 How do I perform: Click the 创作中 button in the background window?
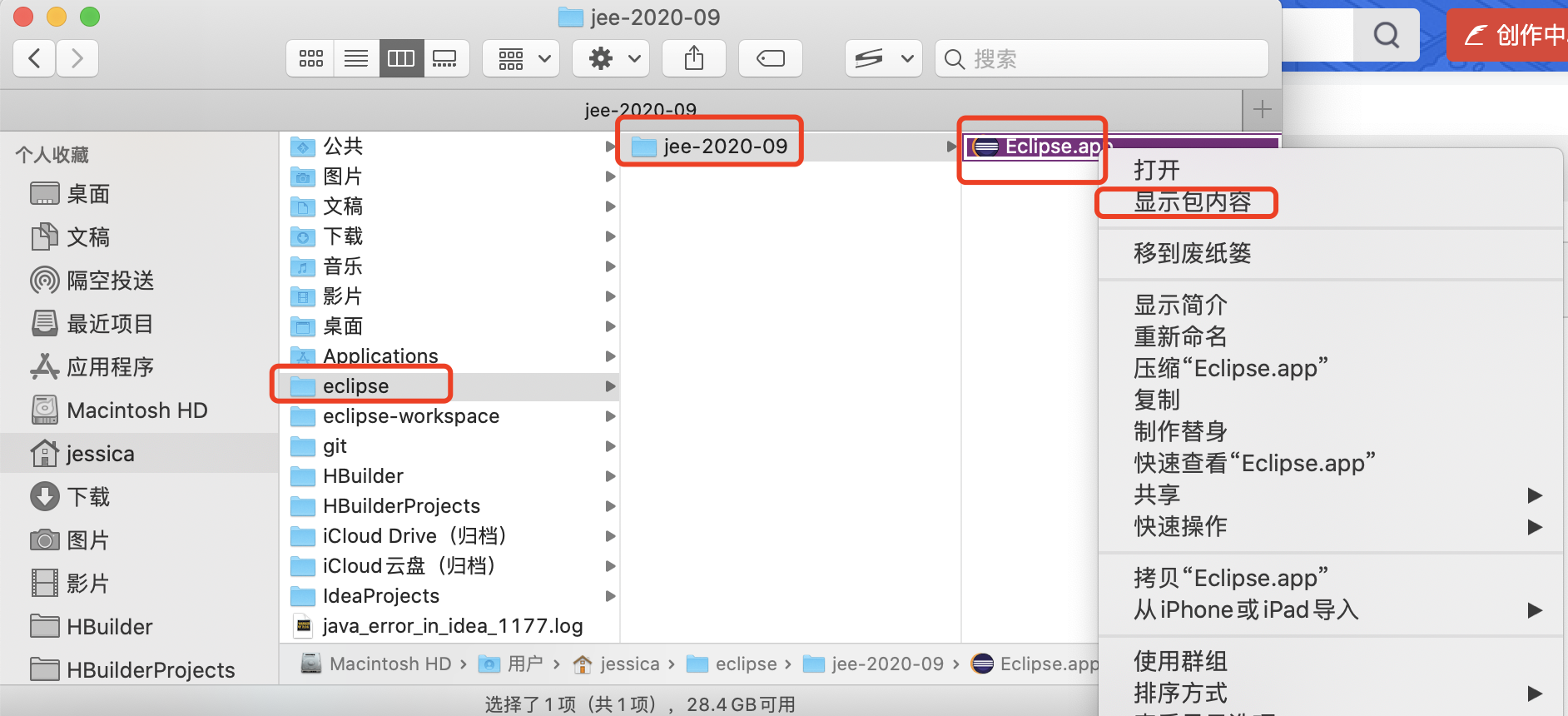click(x=1508, y=35)
